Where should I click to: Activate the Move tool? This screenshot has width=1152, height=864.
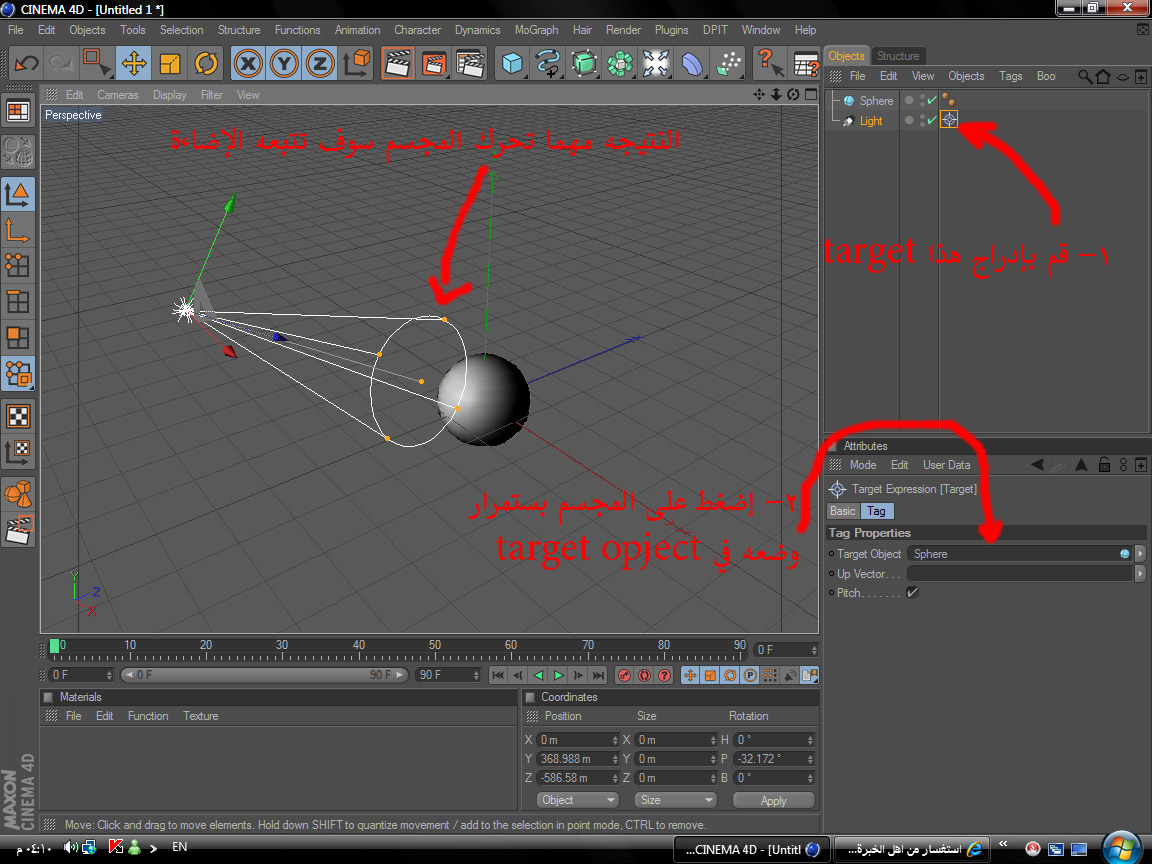click(134, 63)
